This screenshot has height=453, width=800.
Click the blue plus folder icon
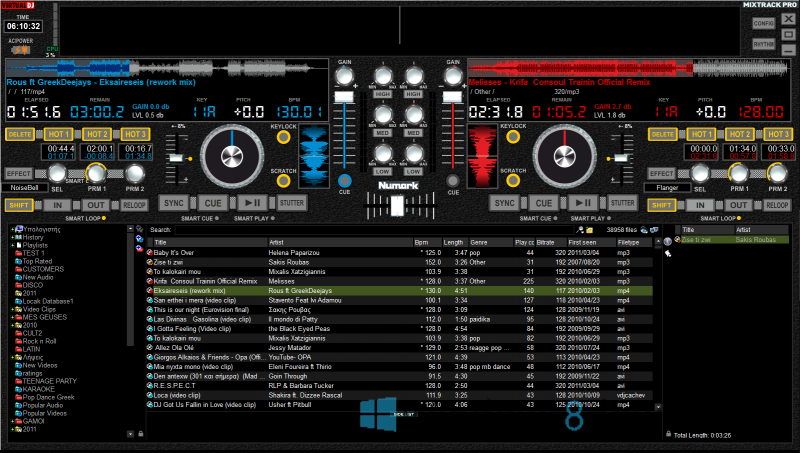tap(139, 239)
